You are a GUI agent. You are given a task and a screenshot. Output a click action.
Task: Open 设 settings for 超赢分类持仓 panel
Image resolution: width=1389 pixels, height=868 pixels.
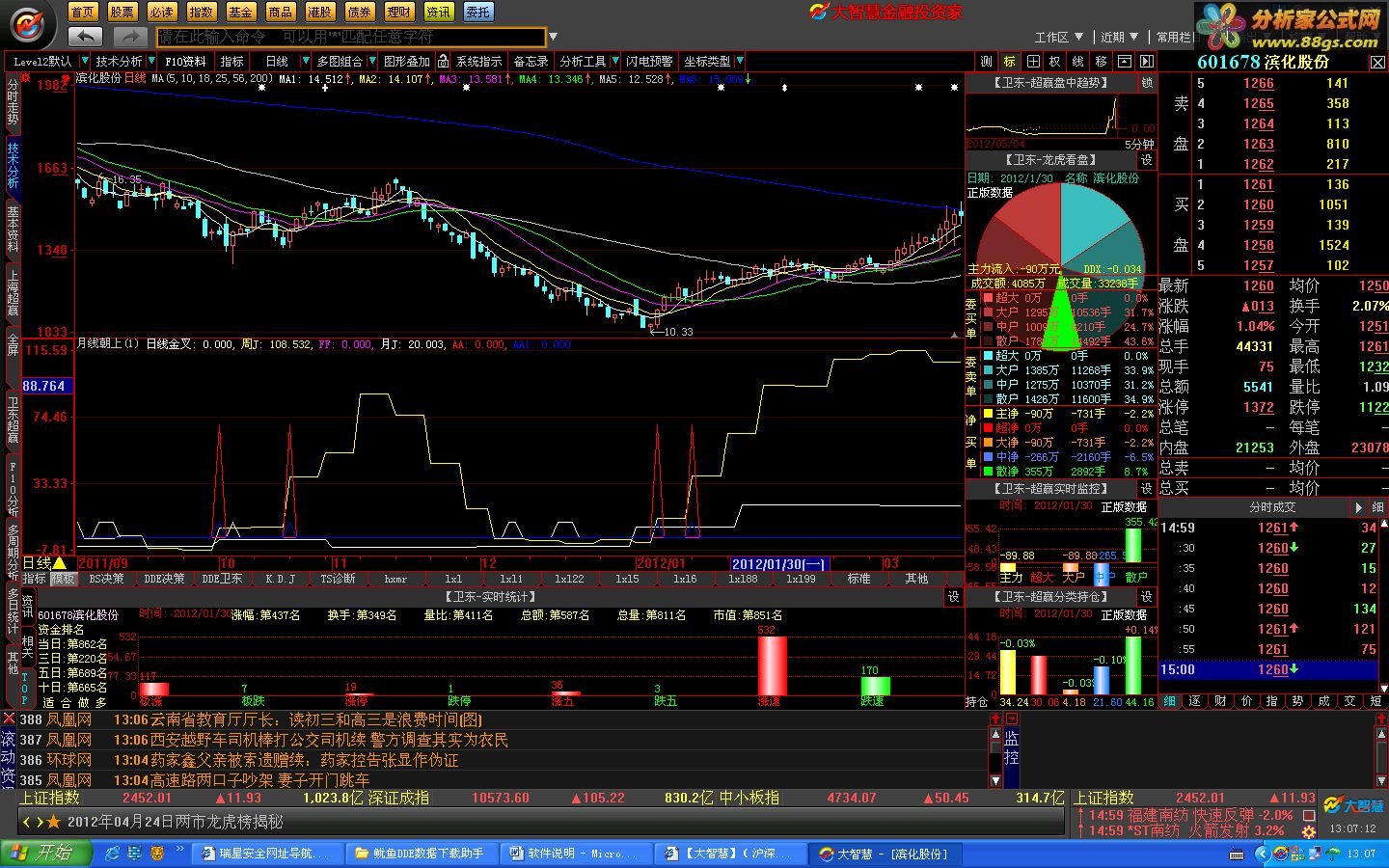pos(1147,597)
